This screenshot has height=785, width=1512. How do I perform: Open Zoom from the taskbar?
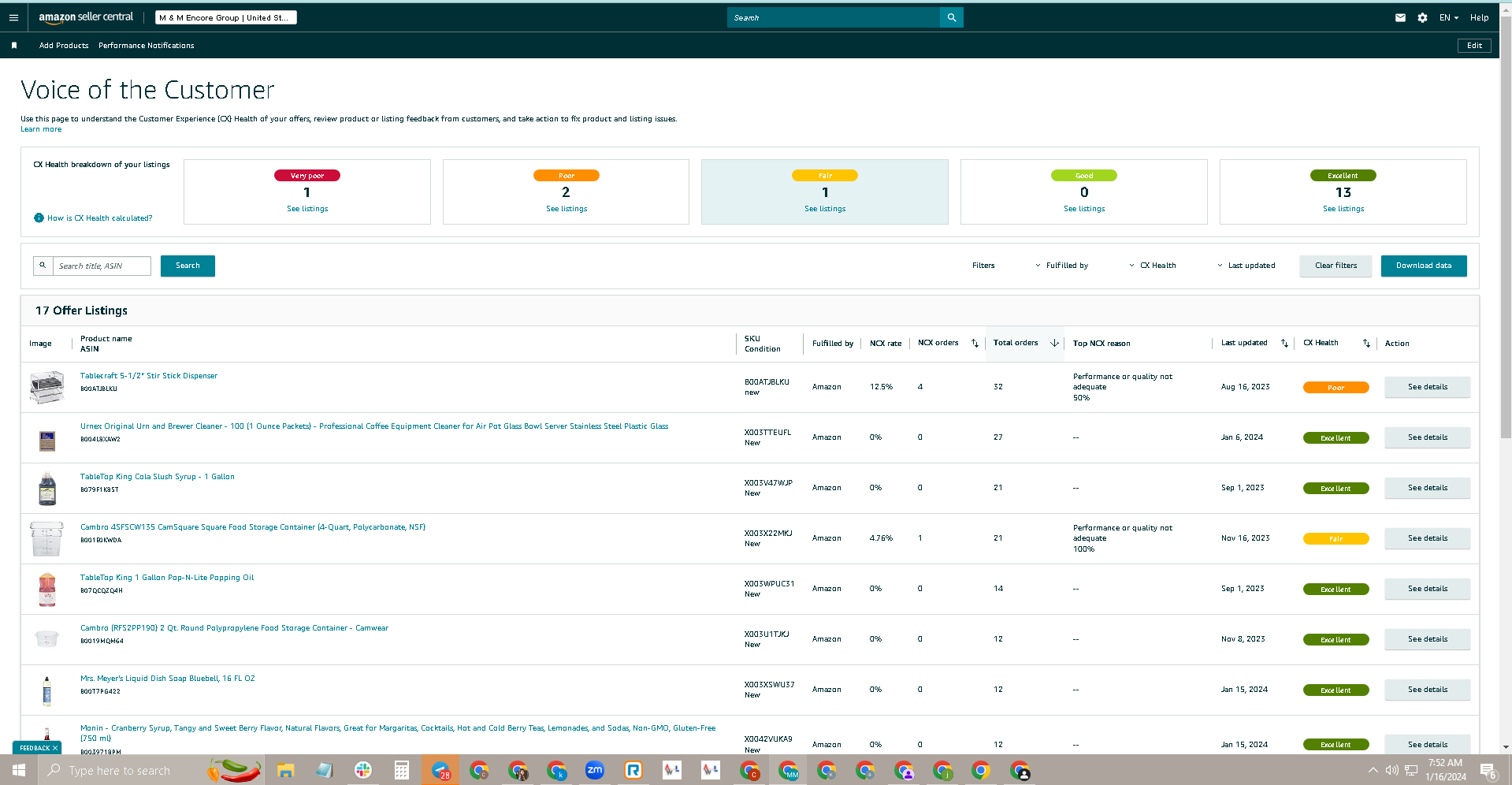595,770
